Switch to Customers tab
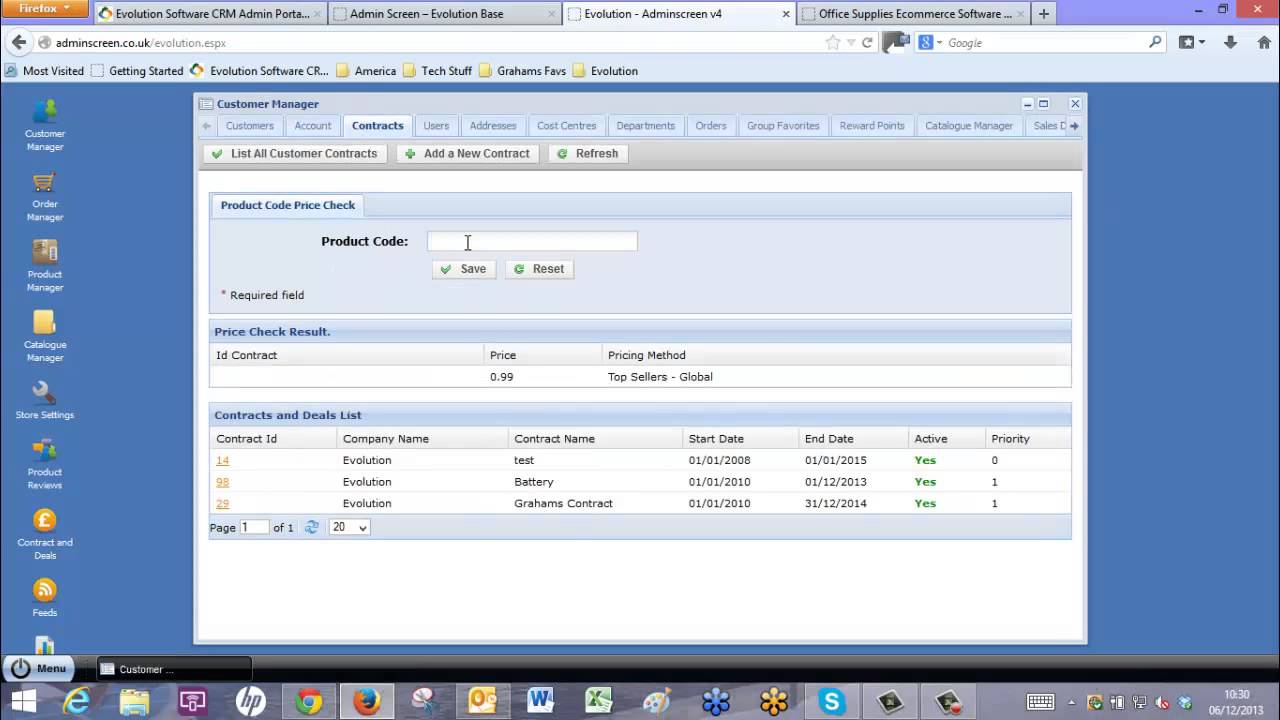This screenshot has height=720, width=1280. point(249,126)
